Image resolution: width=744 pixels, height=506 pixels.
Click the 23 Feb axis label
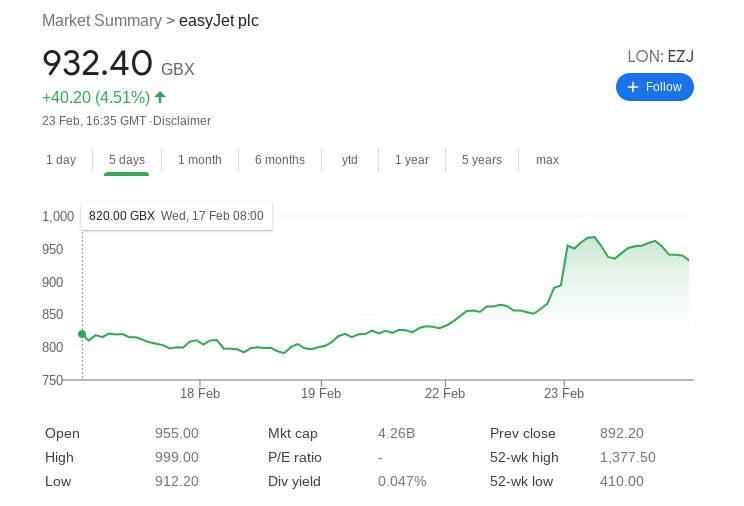pos(564,394)
